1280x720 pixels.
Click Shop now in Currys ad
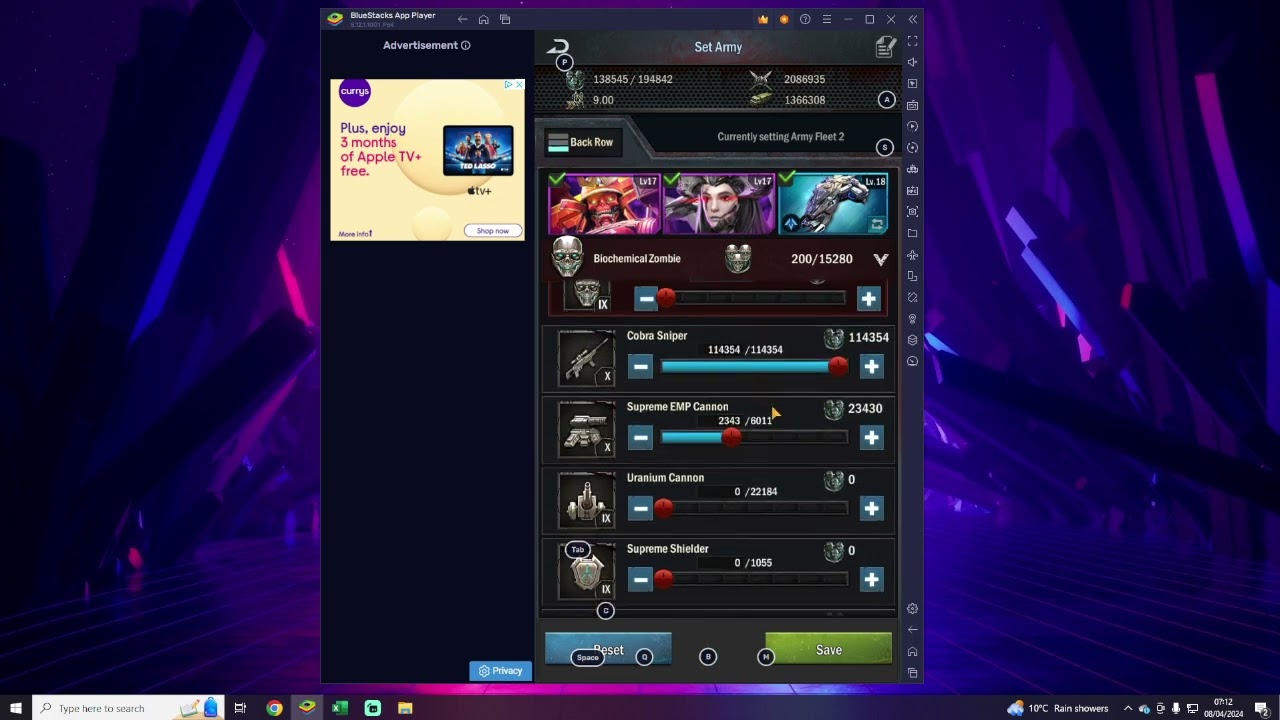point(492,231)
